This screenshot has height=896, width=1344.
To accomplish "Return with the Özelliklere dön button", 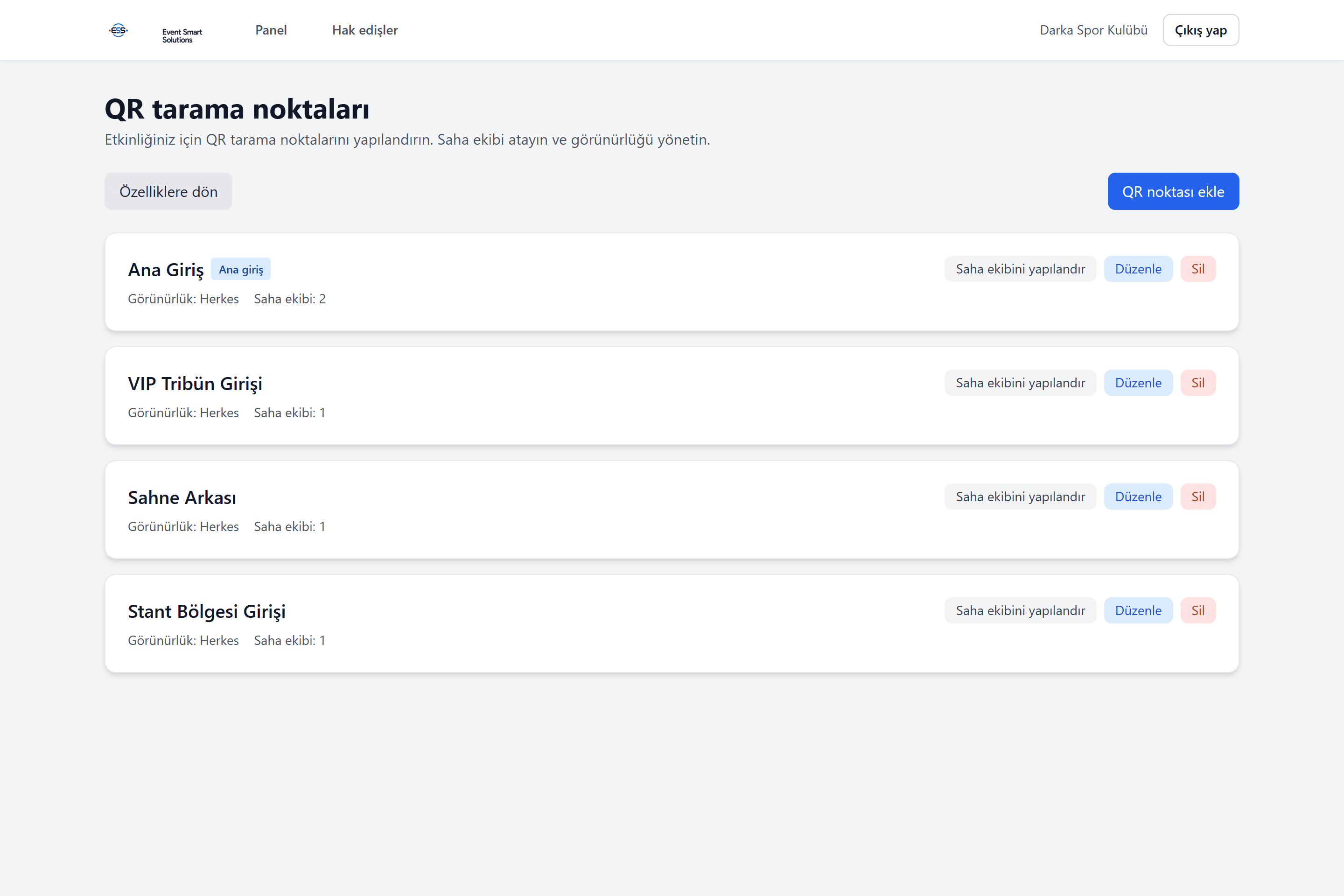I will tap(168, 191).
